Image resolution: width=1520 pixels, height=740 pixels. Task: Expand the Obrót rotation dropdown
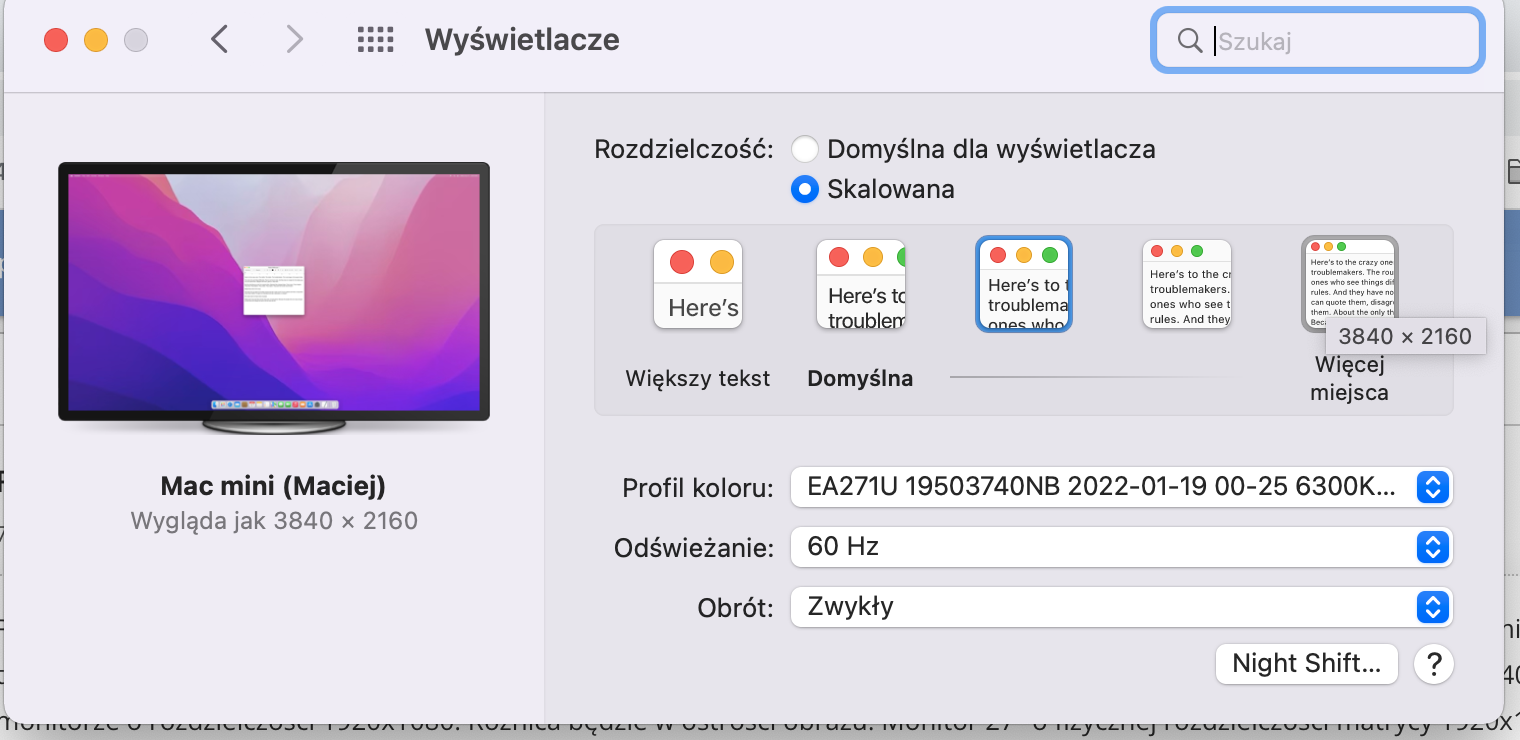[x=1121, y=607]
